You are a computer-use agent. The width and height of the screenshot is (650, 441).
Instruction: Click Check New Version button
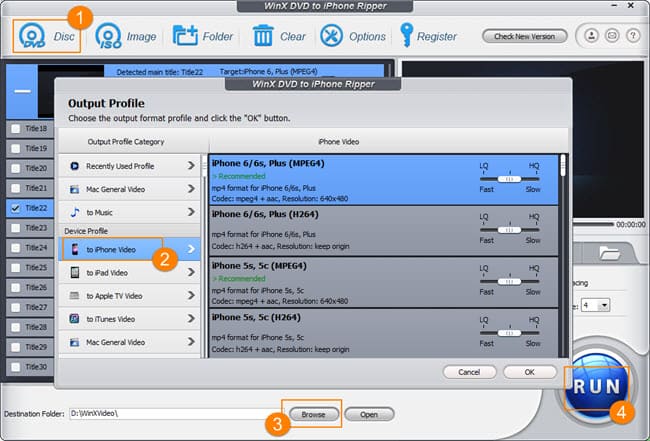click(524, 36)
